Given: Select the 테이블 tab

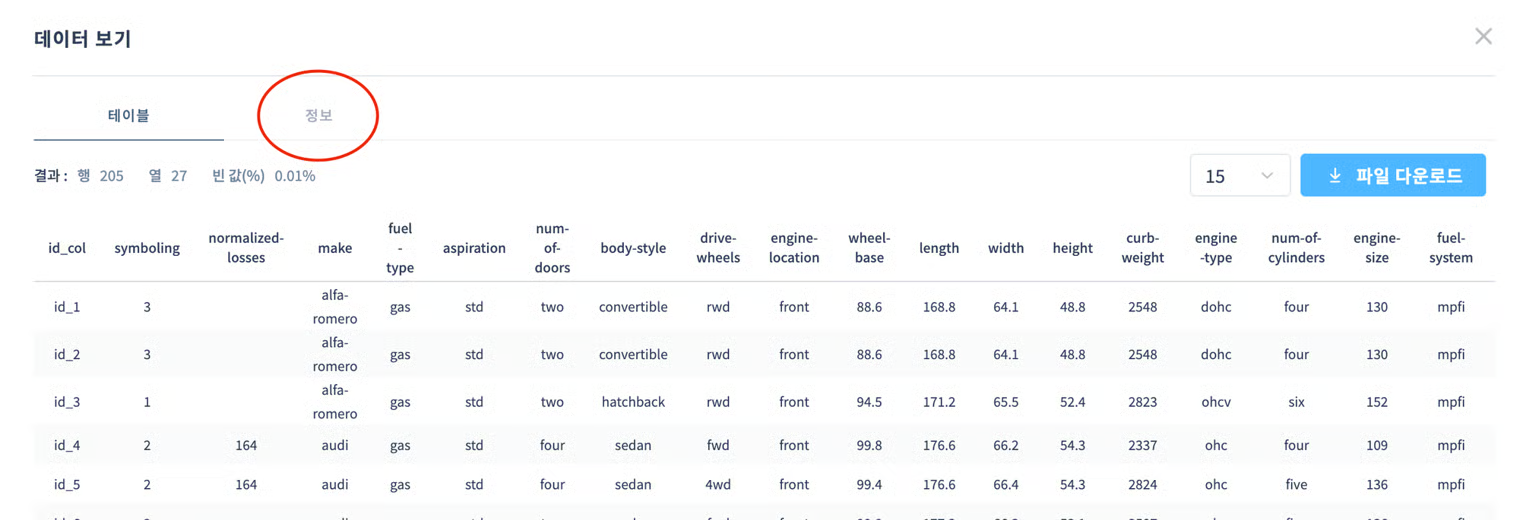Looking at the screenshot, I should pos(128,116).
